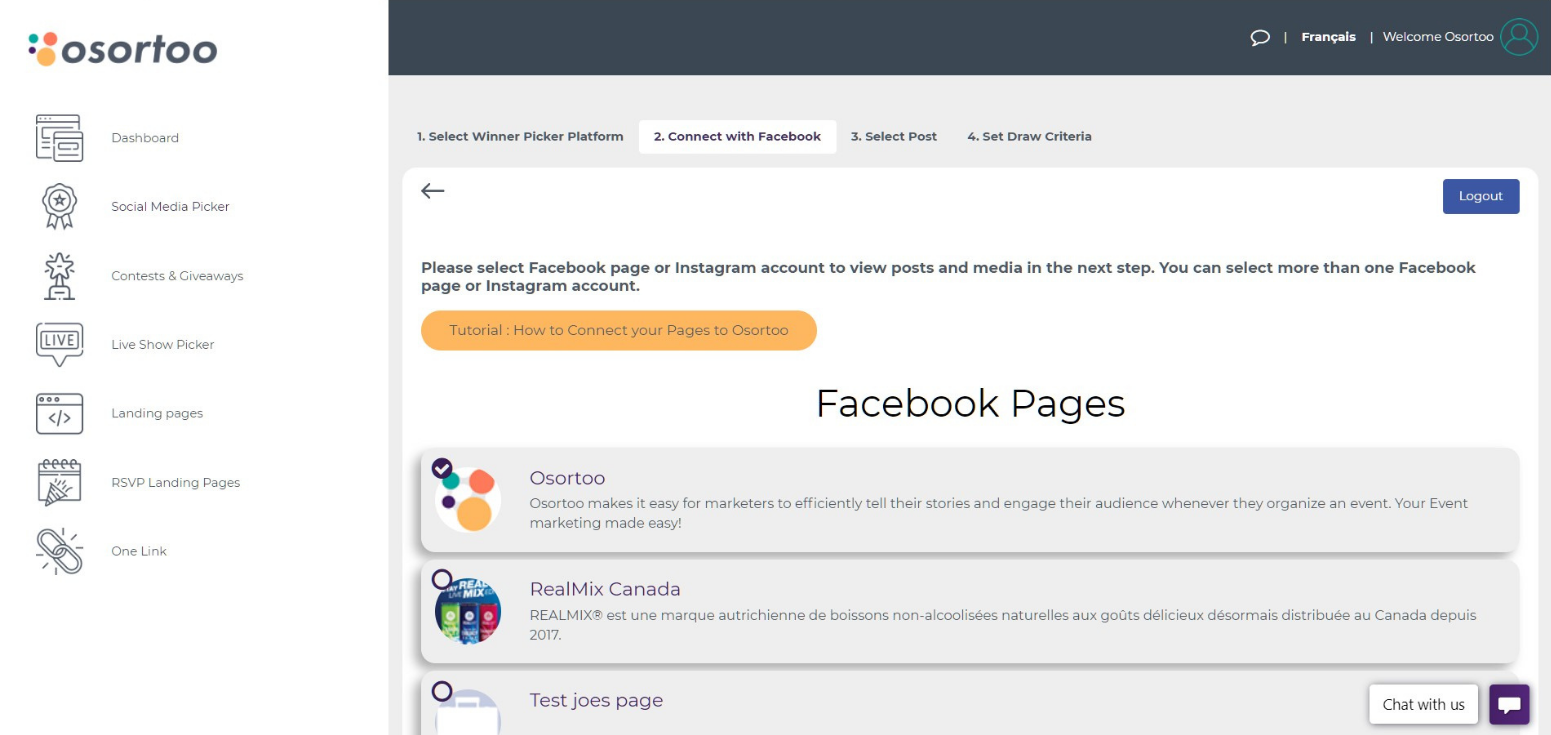Screen dimensions: 1551x735
Task: Click the Landing pages code icon
Action: tap(60, 413)
